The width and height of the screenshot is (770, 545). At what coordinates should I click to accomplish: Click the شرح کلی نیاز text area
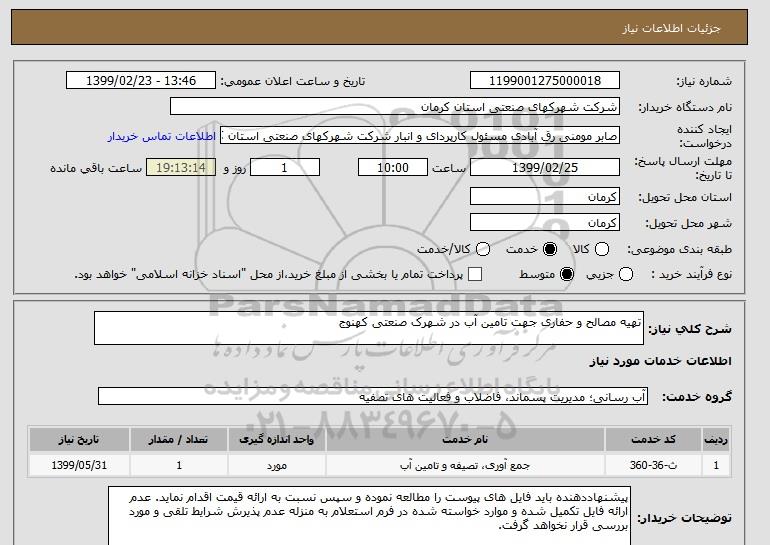pos(369,328)
